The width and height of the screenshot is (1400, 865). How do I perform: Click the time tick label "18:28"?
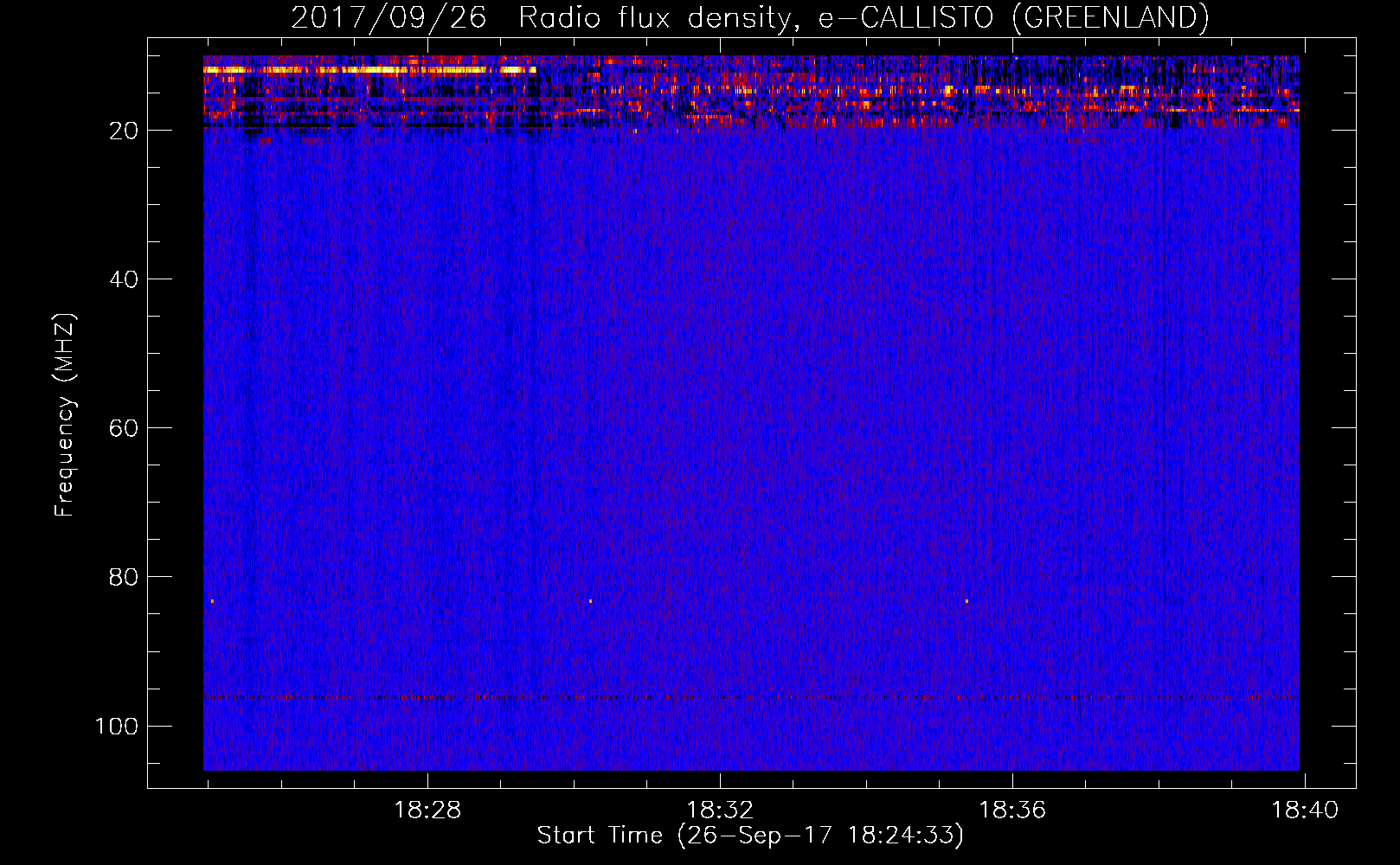click(427, 811)
